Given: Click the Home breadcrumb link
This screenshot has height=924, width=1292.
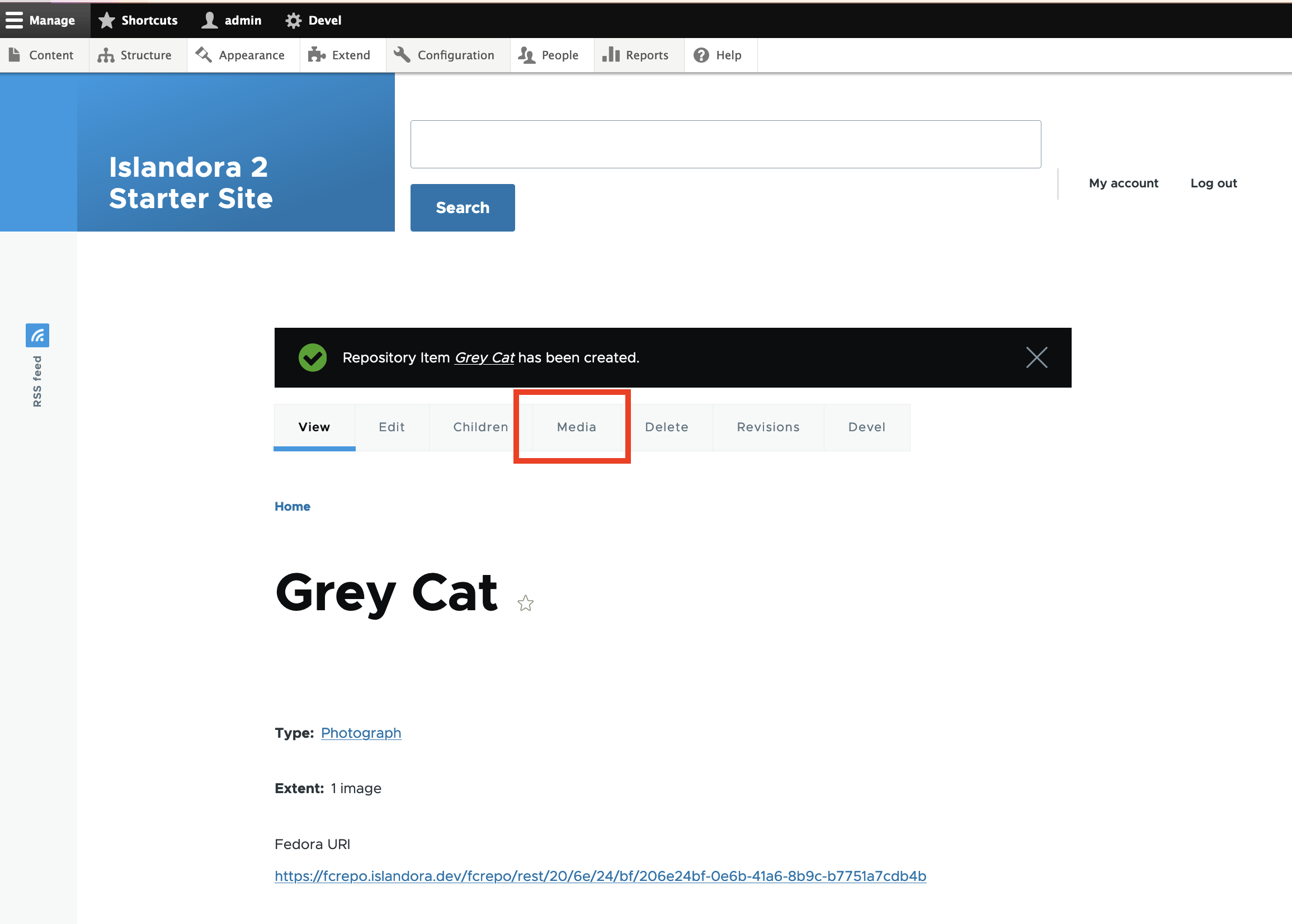Looking at the screenshot, I should [x=293, y=506].
